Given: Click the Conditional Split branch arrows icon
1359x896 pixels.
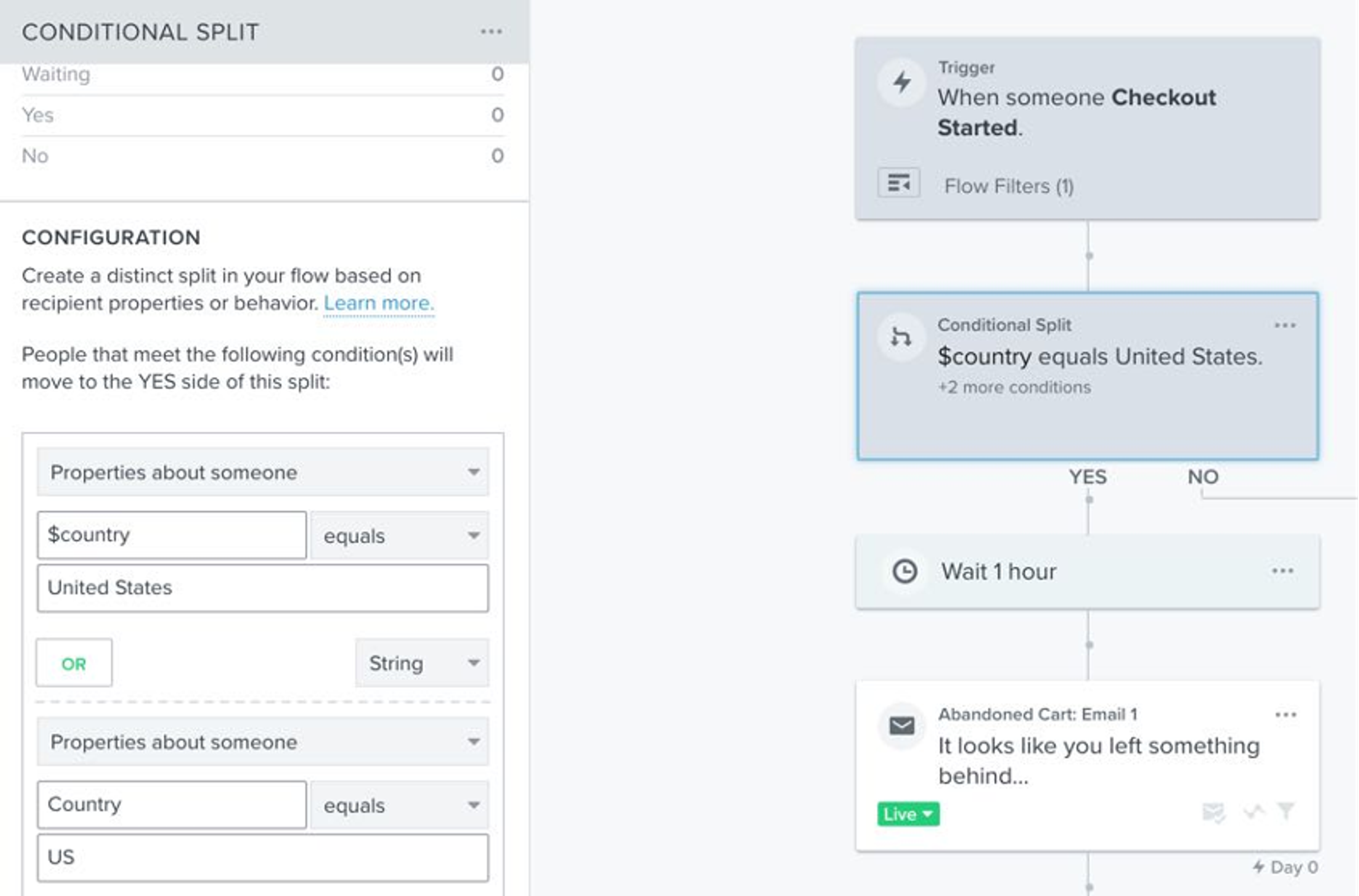Looking at the screenshot, I should pyautogui.click(x=901, y=337).
